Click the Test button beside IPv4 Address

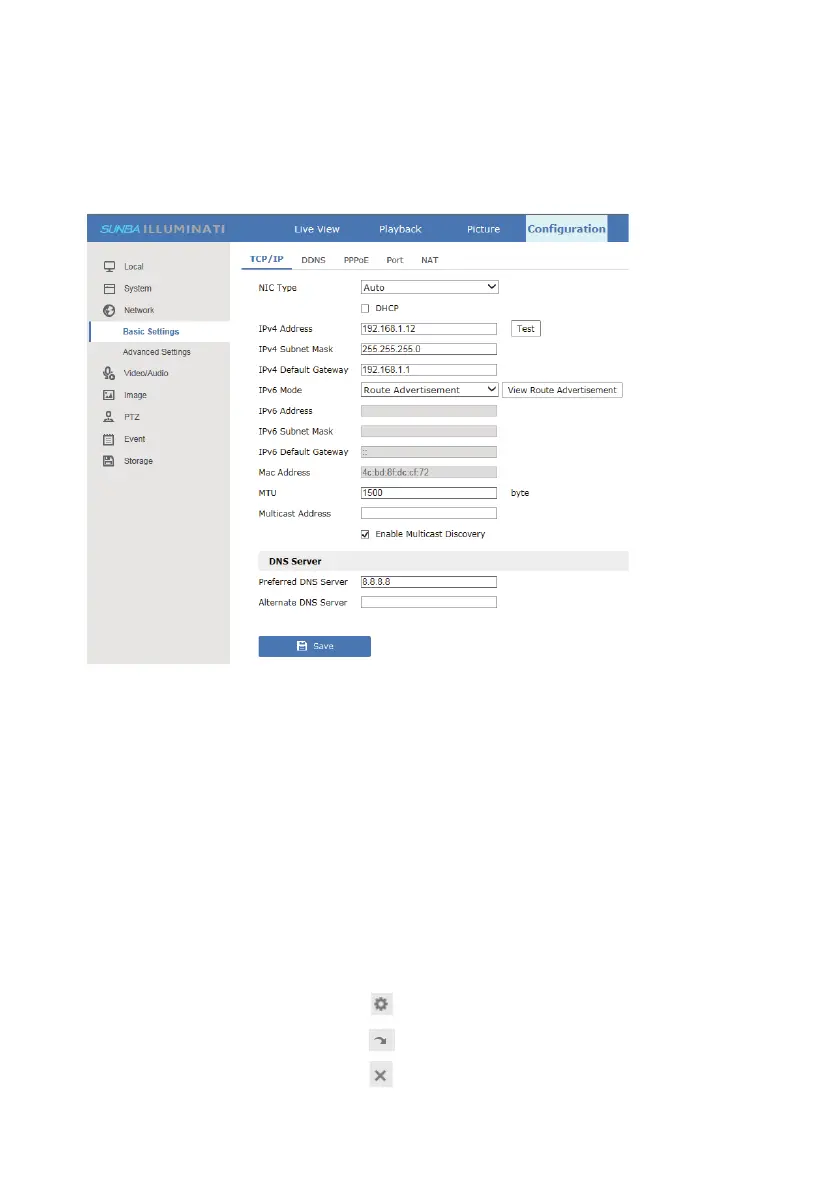pyautogui.click(x=526, y=329)
